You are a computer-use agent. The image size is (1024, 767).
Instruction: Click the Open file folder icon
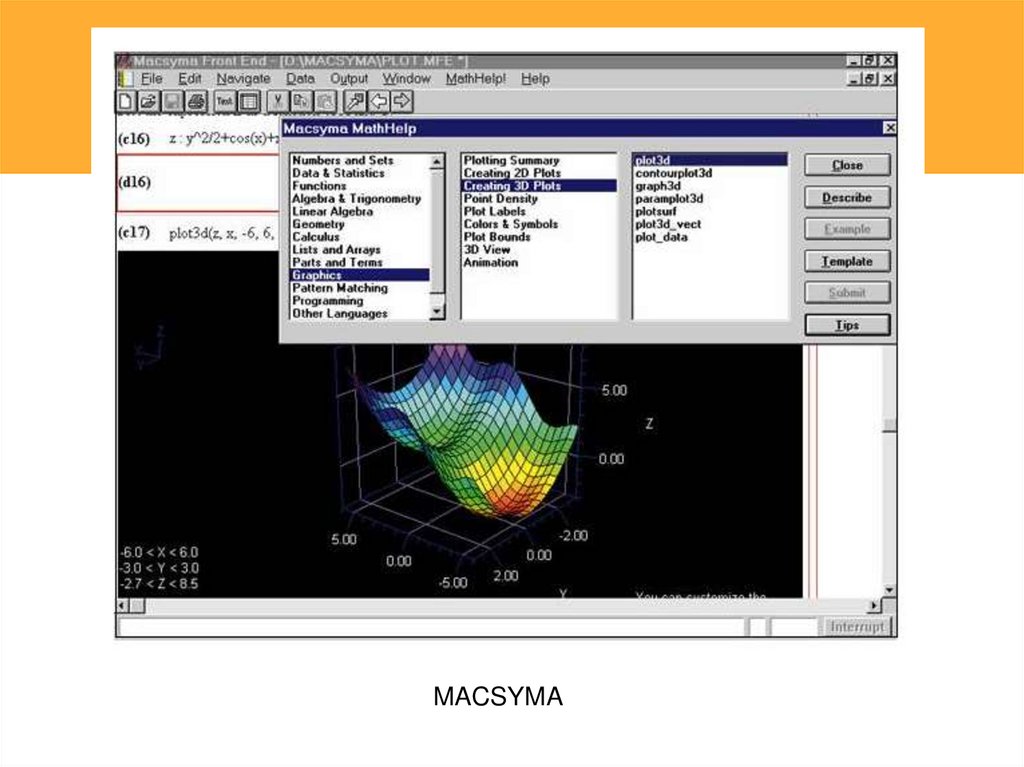click(150, 101)
